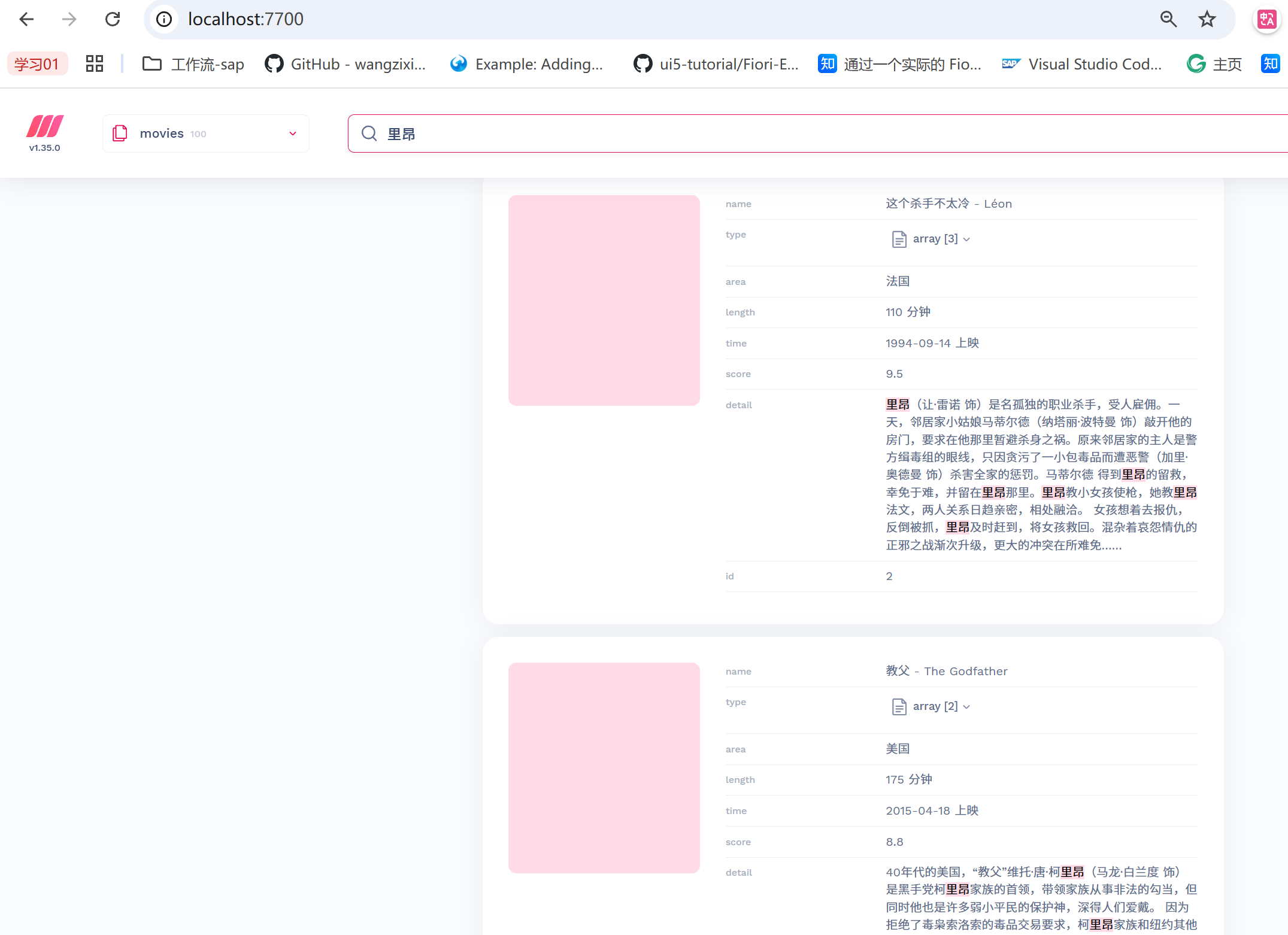1288x935 pixels.
Task: Click the browser zoom magnifier icon
Action: click(x=1168, y=19)
